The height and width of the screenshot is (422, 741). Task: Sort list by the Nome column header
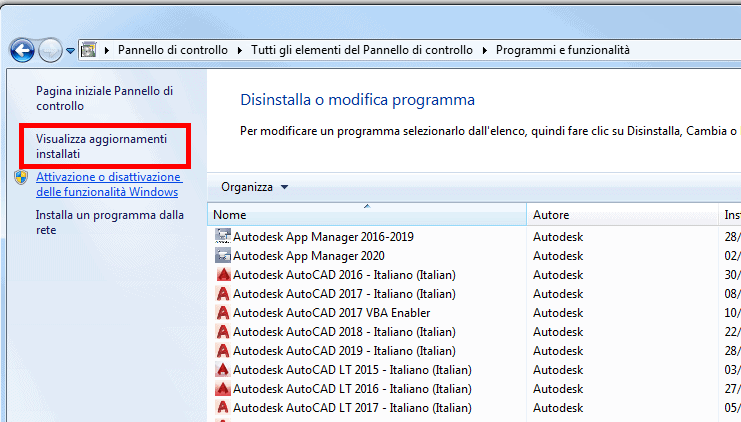tap(366, 215)
